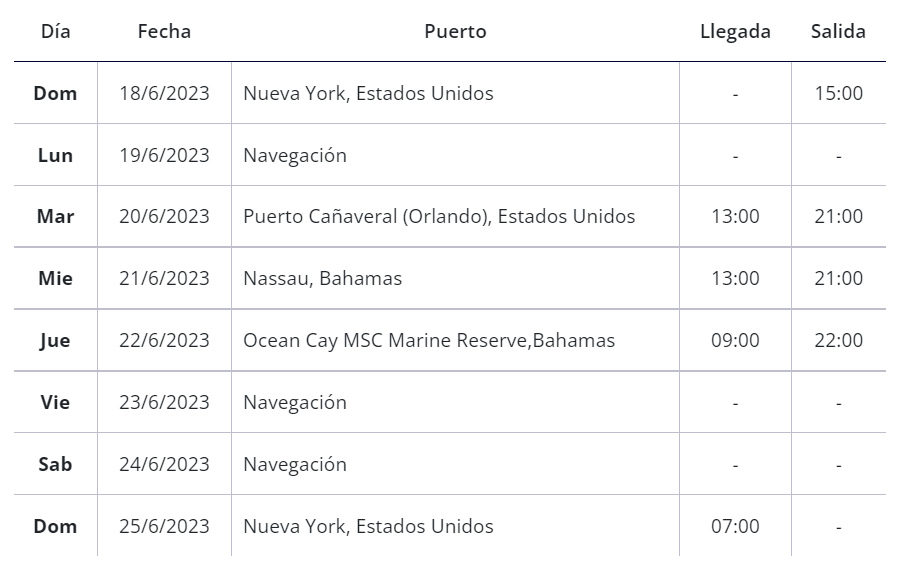Click Puerto Cañaveral (Orlando), Estados Unidos
Screen dimensions: 900x585
[439, 216]
